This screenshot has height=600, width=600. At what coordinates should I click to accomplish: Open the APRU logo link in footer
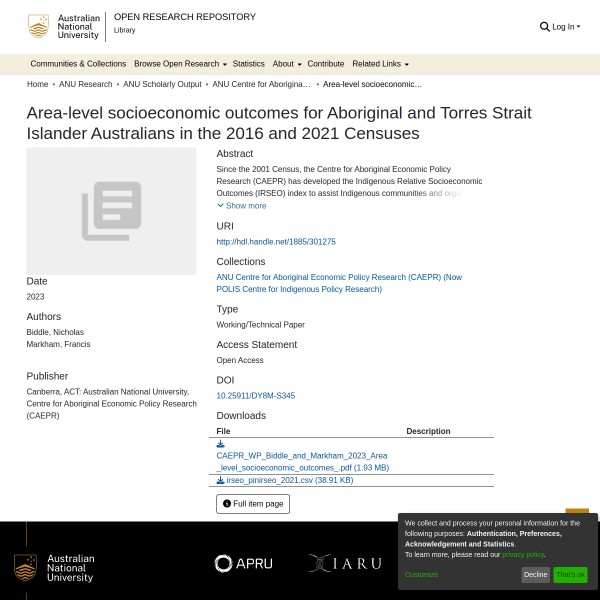(x=243, y=564)
